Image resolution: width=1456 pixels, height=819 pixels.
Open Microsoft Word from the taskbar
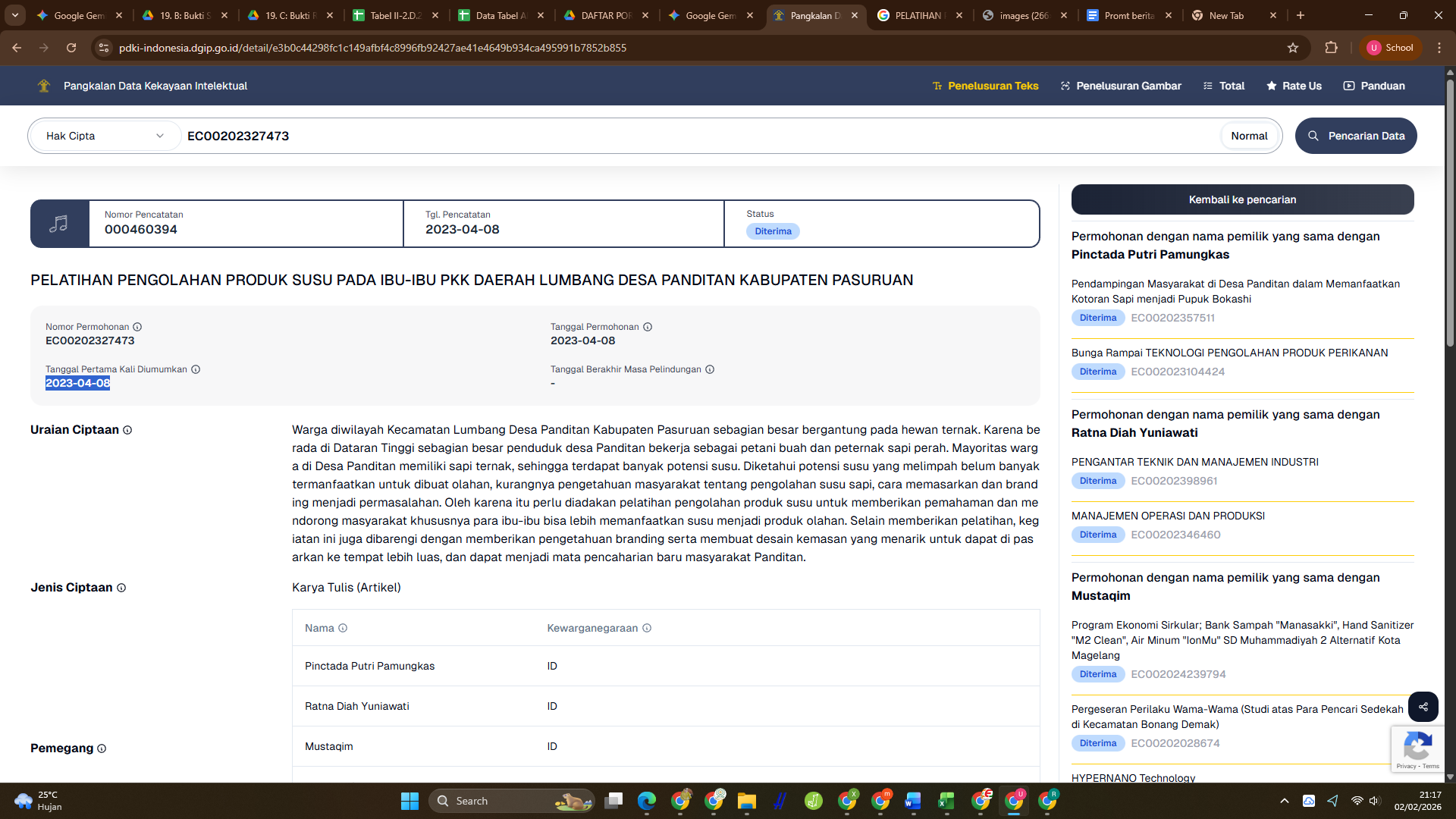point(913,801)
